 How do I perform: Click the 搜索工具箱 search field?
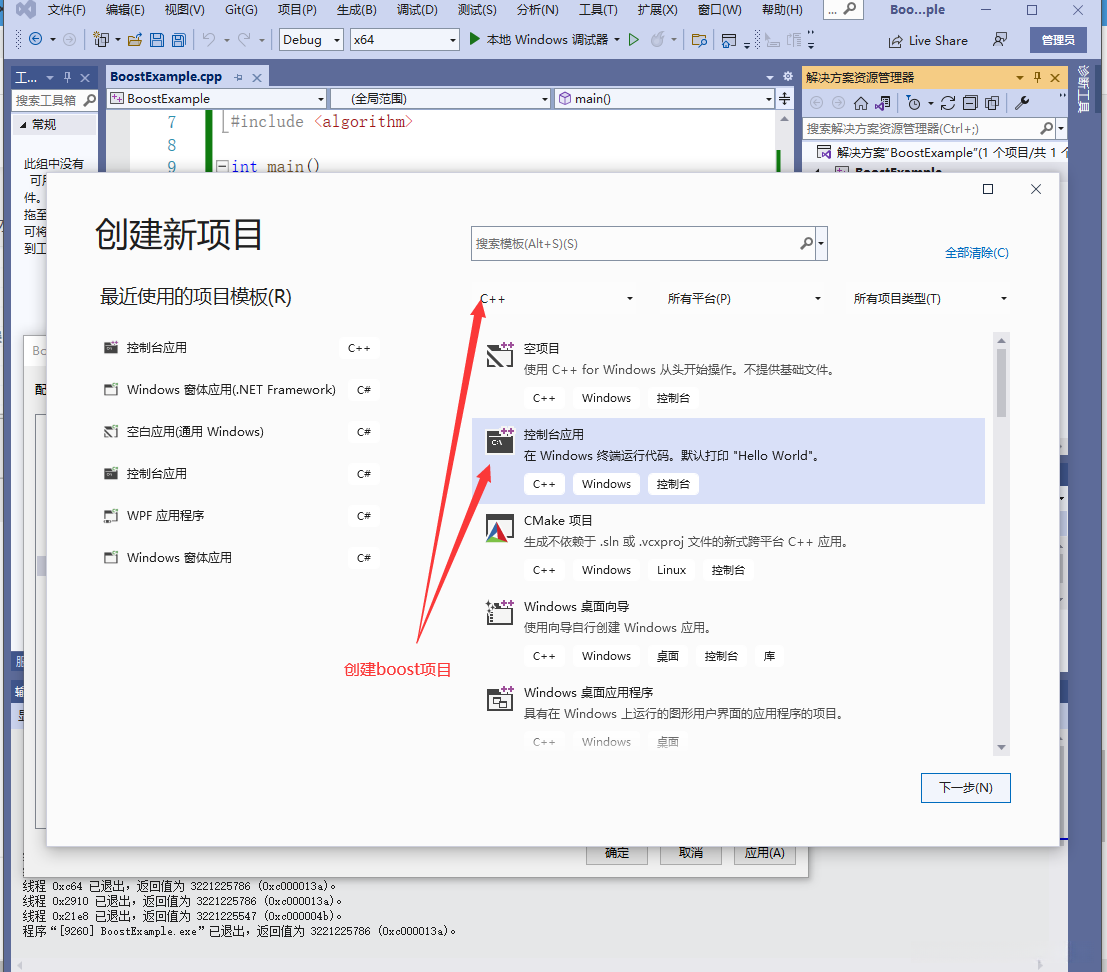[x=47, y=100]
